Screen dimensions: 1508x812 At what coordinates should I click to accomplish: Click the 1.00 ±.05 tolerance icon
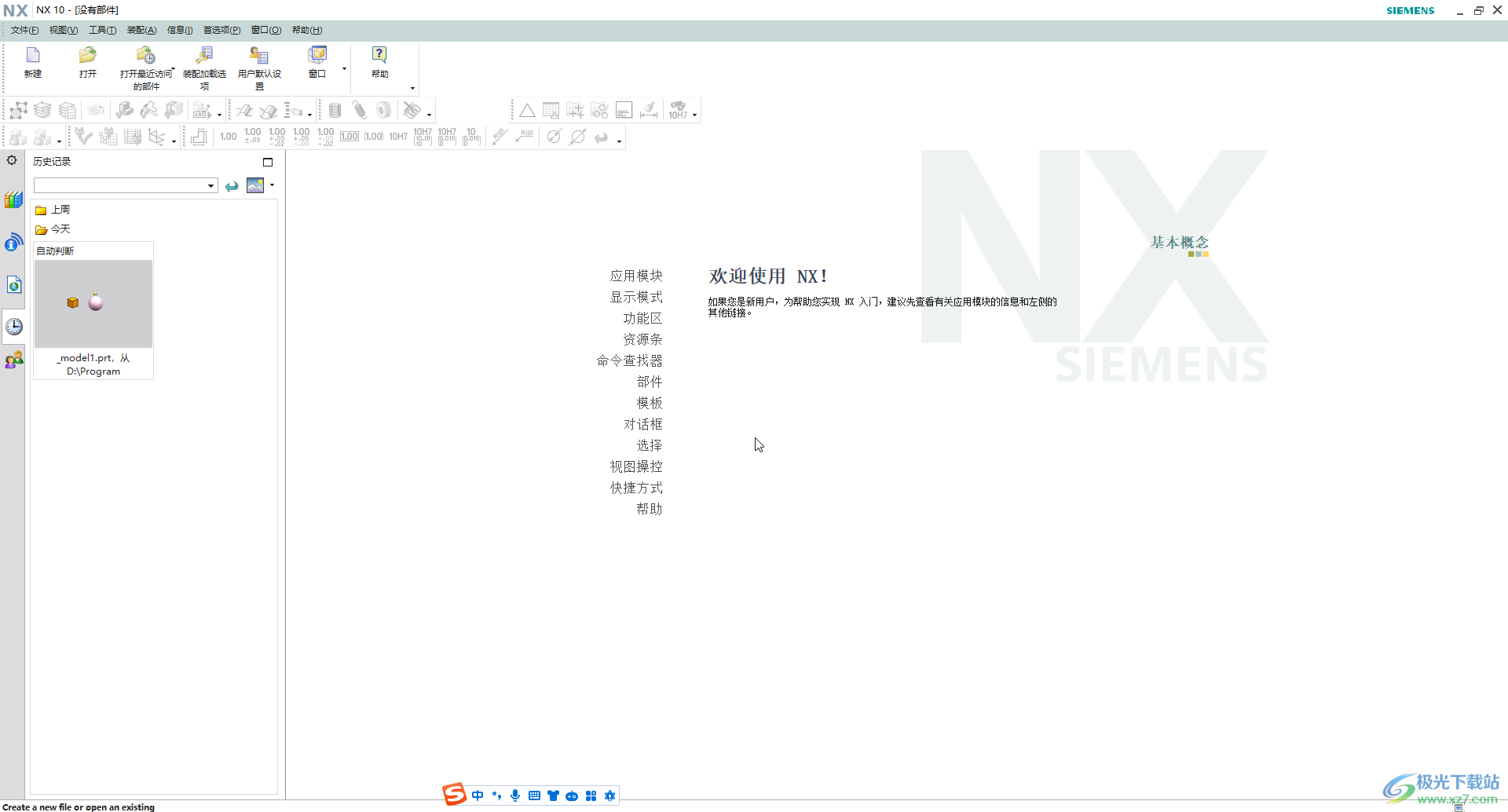(x=252, y=137)
